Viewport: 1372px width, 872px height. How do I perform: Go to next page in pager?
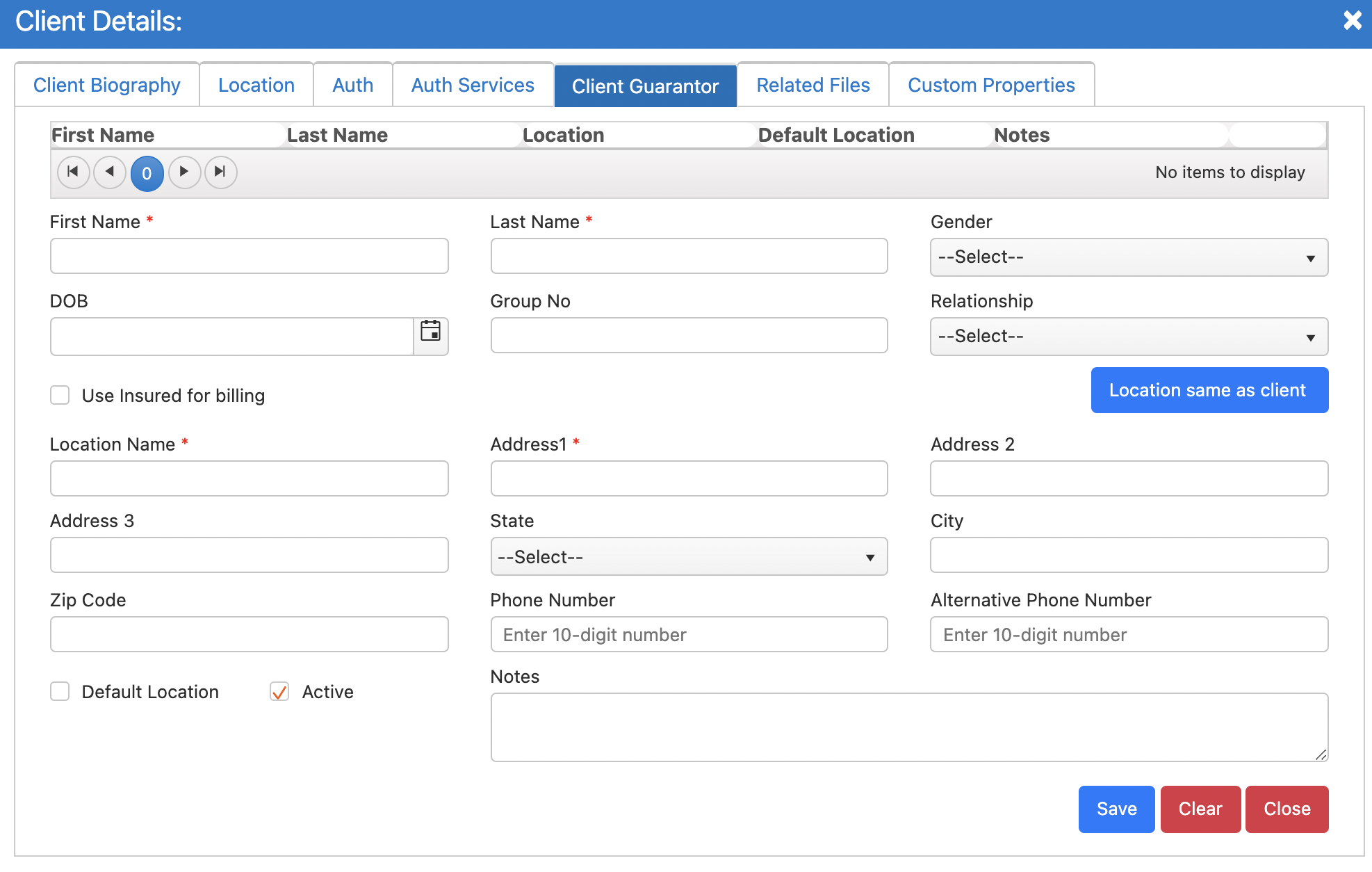tap(184, 172)
